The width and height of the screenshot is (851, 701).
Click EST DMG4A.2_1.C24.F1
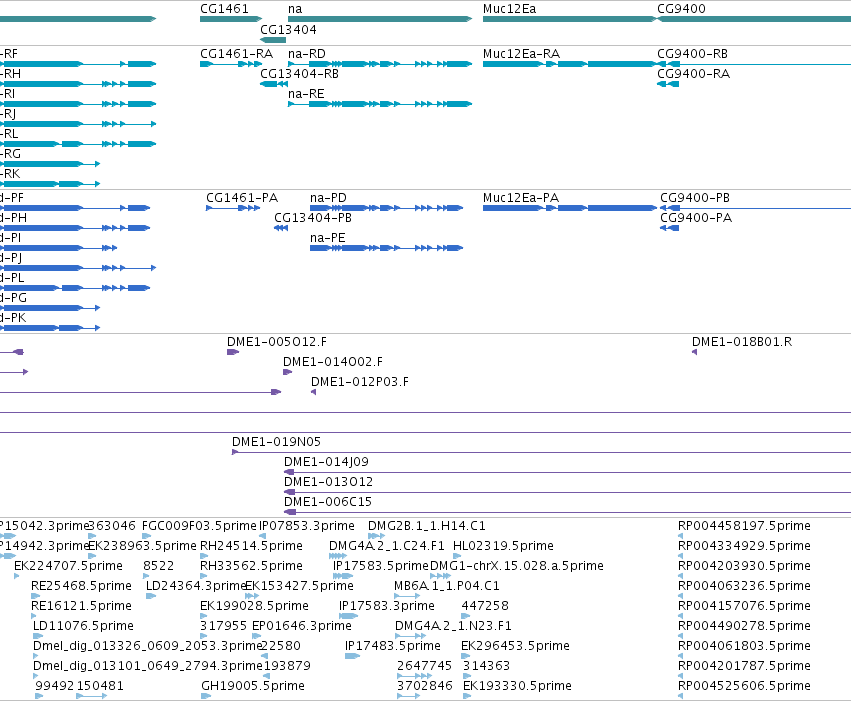[386, 546]
